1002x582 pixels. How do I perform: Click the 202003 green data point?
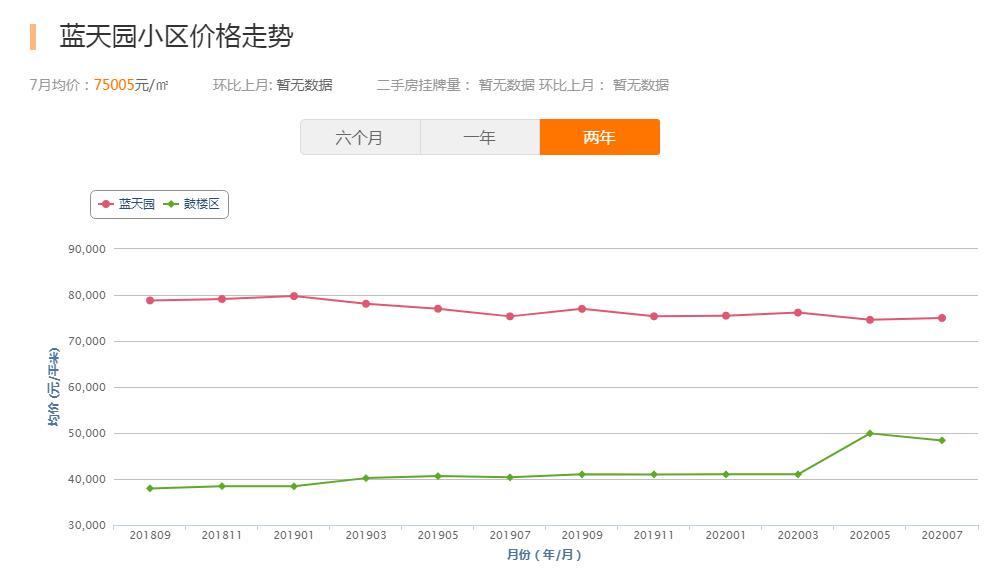point(797,474)
